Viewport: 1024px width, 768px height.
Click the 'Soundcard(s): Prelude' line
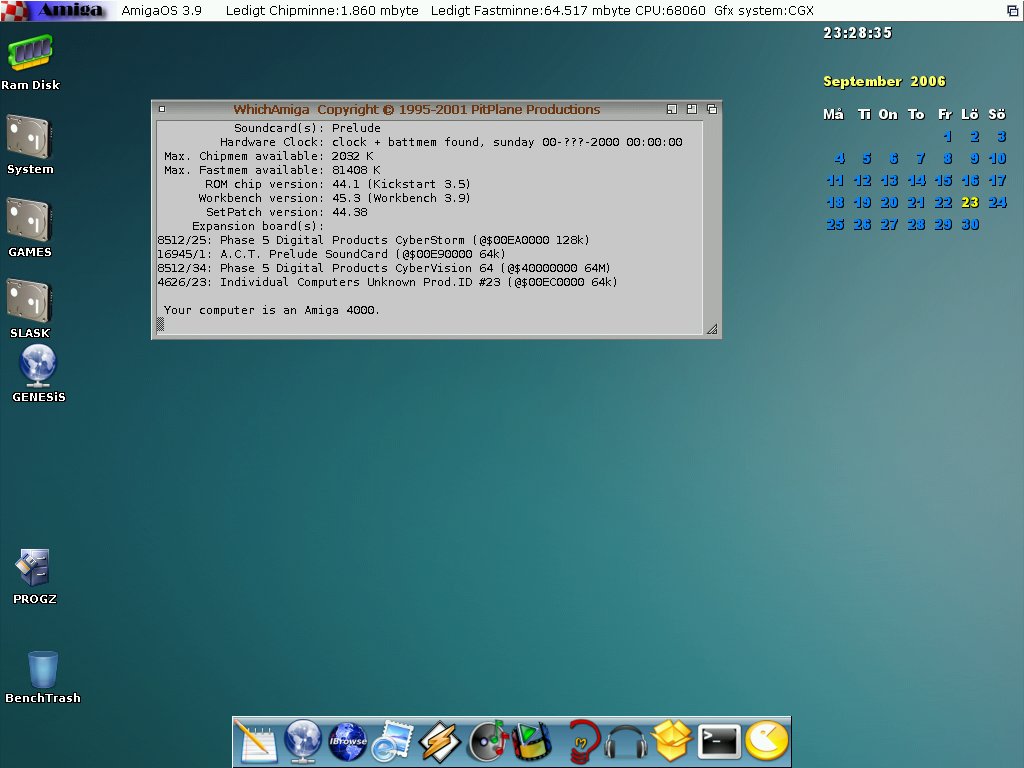pos(307,128)
